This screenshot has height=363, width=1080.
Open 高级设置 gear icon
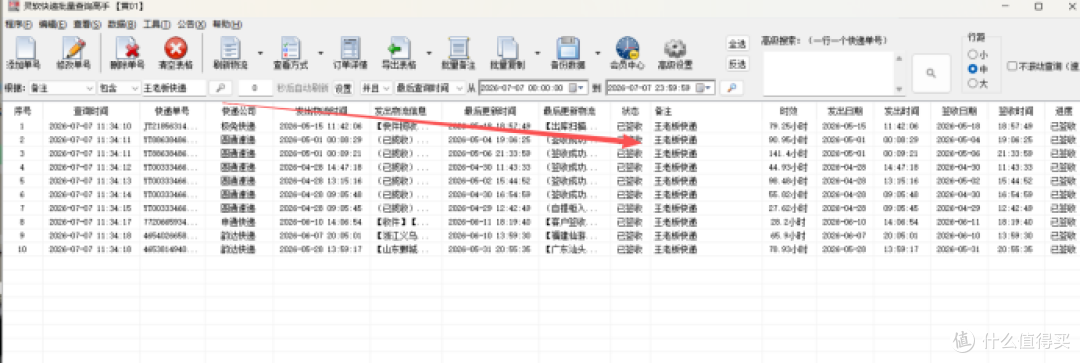click(674, 48)
